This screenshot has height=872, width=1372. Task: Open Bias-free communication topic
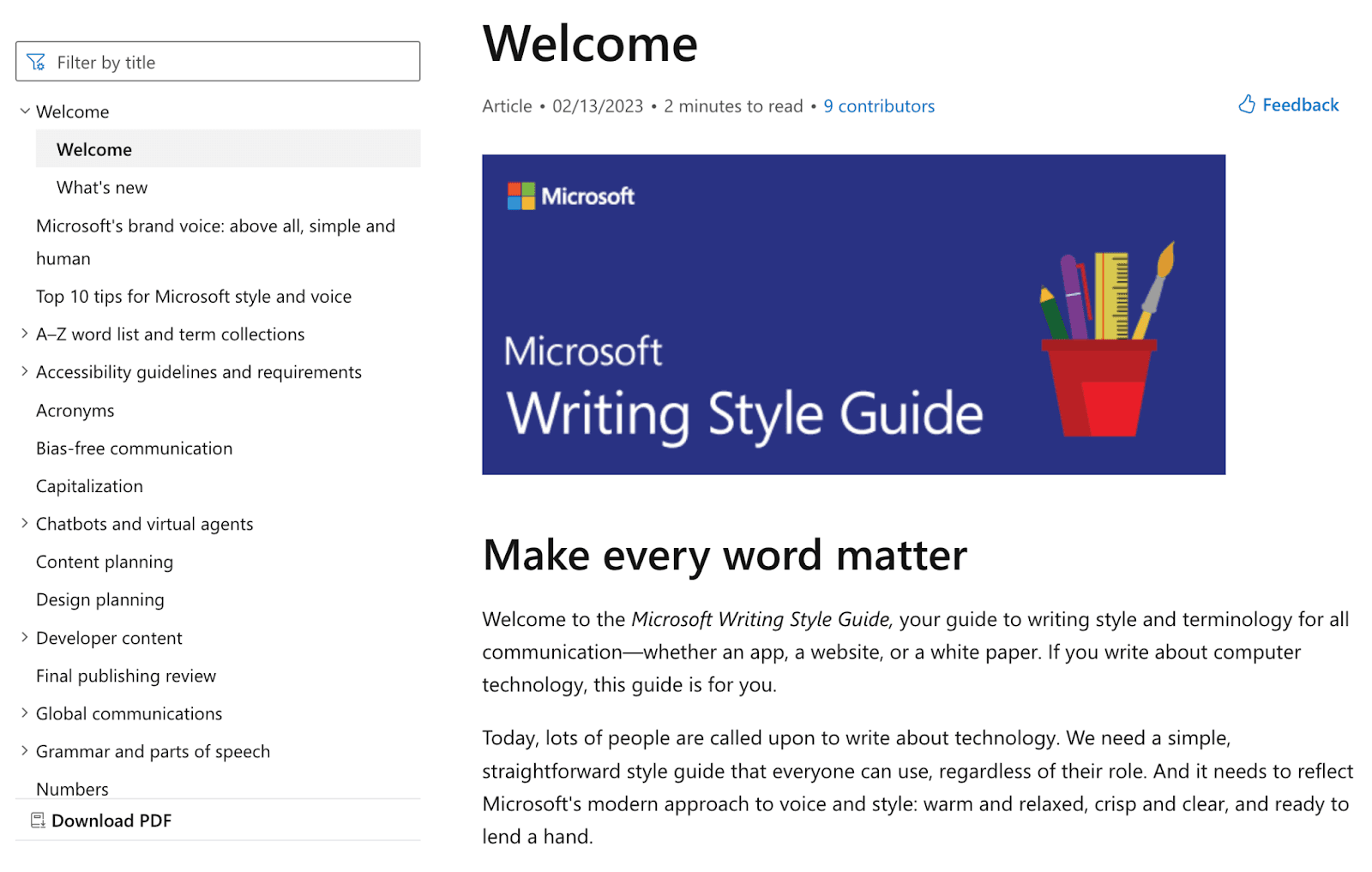point(134,448)
